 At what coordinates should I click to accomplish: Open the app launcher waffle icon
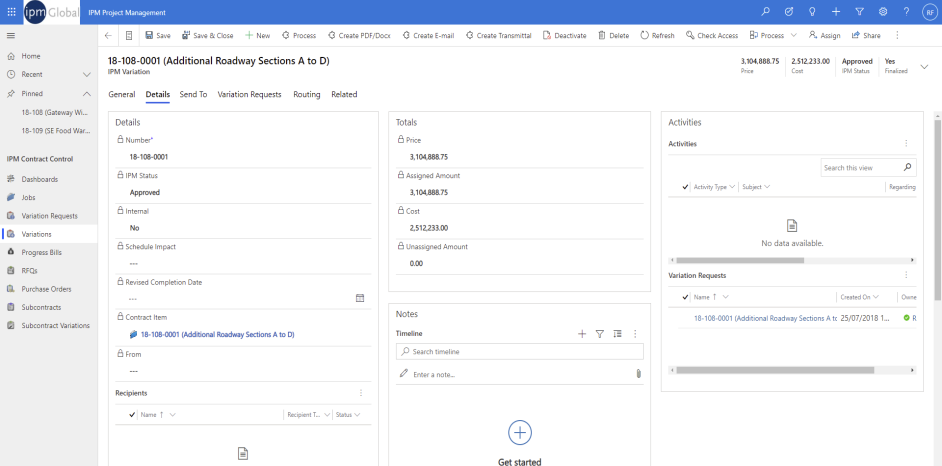click(x=11, y=12)
